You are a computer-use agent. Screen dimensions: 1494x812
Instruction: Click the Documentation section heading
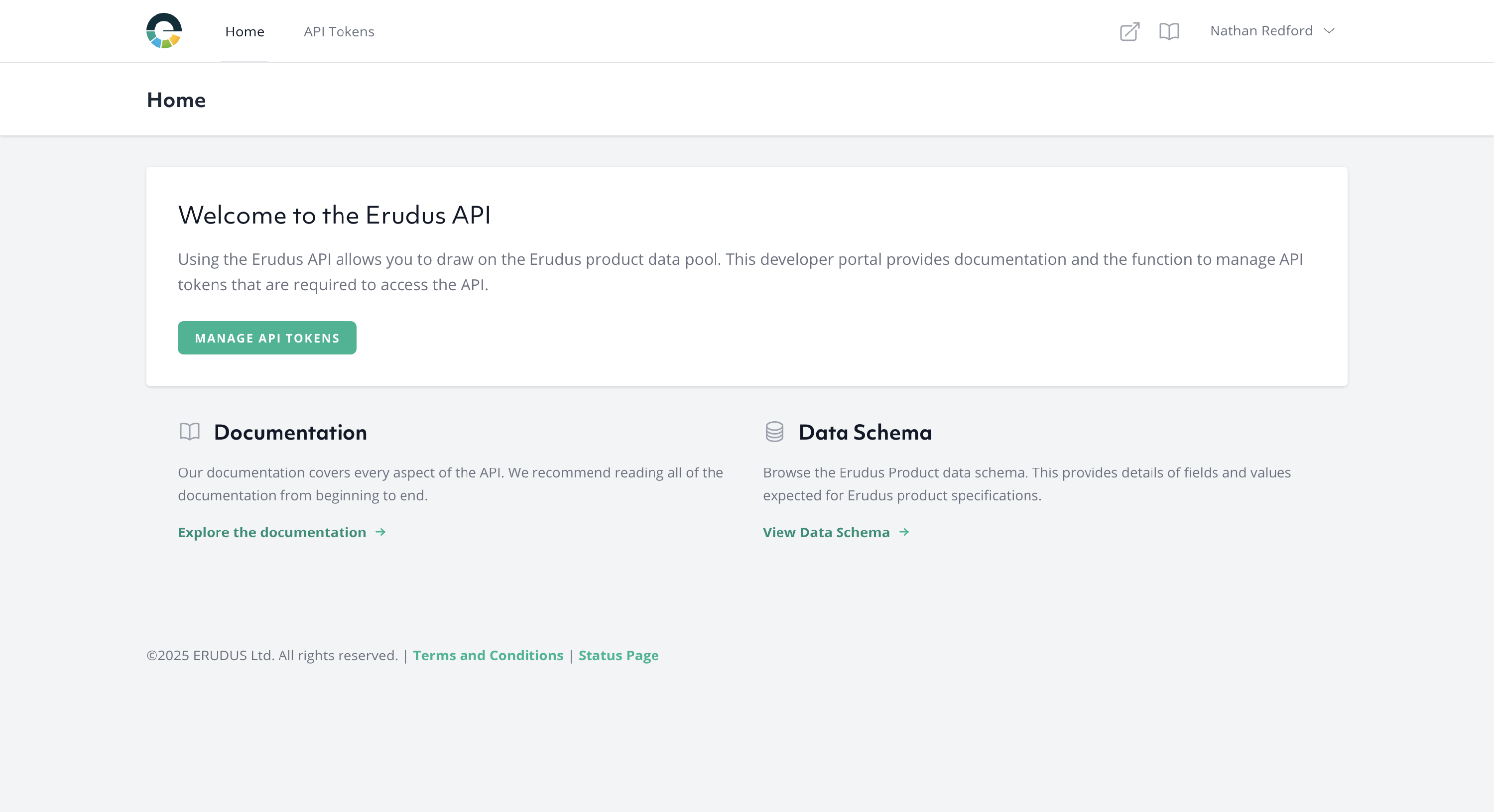pyautogui.click(x=290, y=432)
